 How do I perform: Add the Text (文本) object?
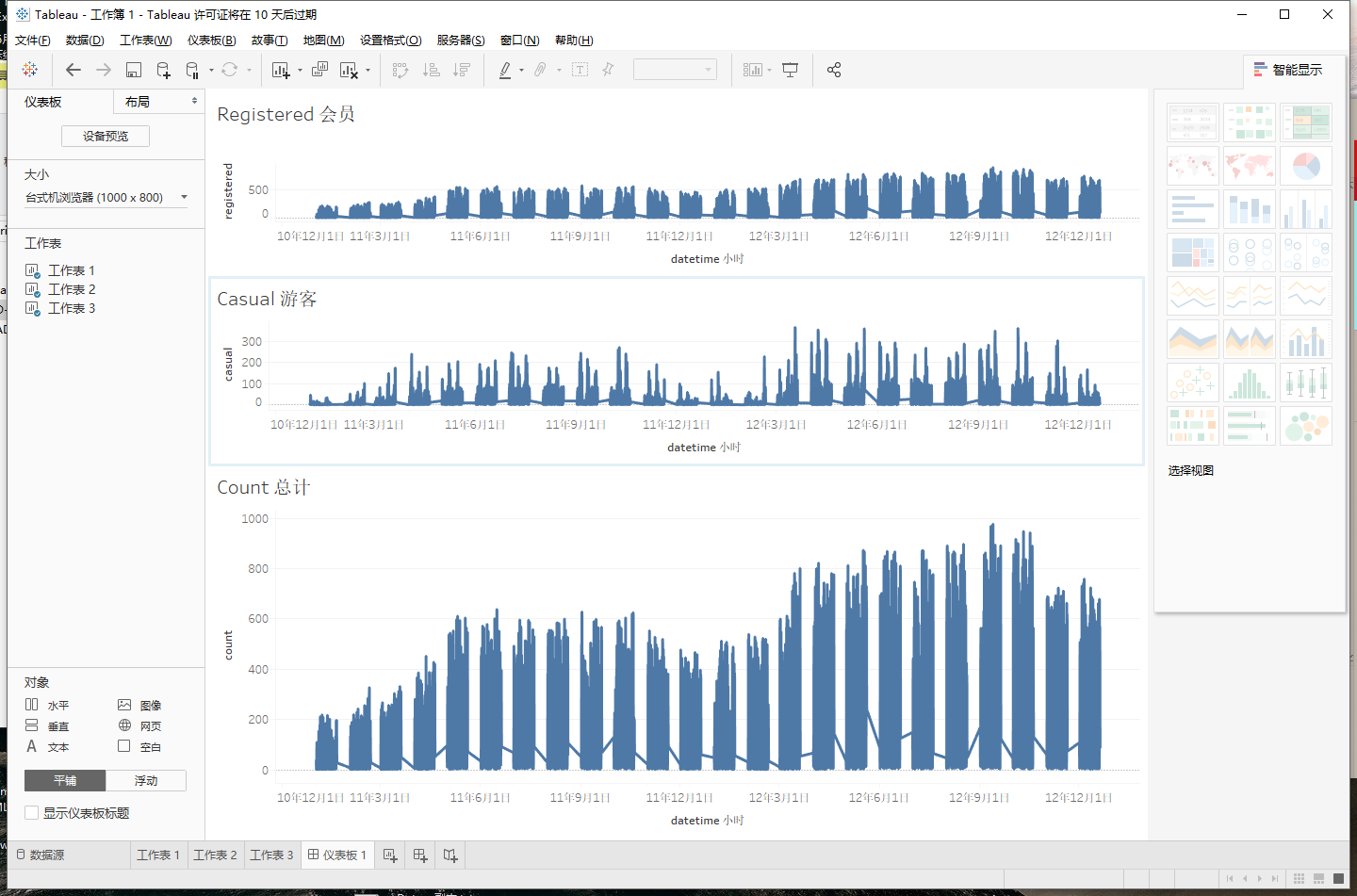coord(47,746)
